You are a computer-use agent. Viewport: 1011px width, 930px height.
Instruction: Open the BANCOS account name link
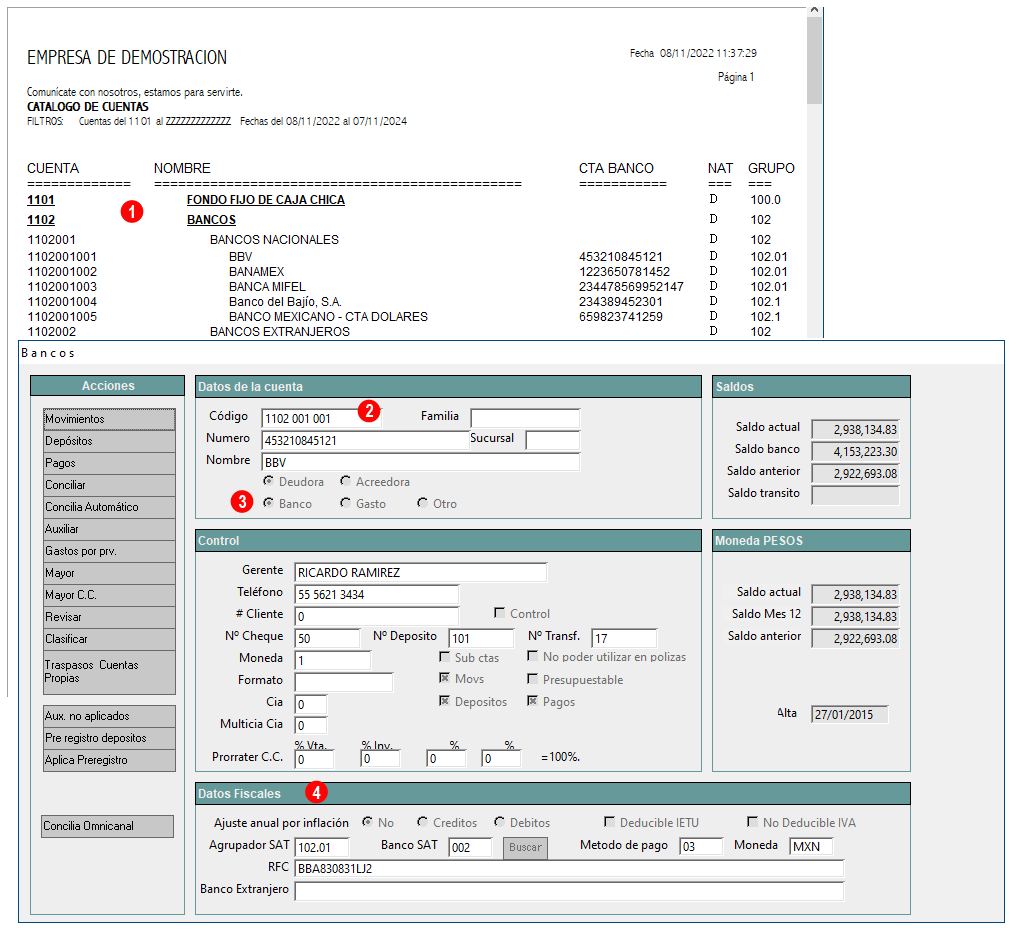coord(211,220)
